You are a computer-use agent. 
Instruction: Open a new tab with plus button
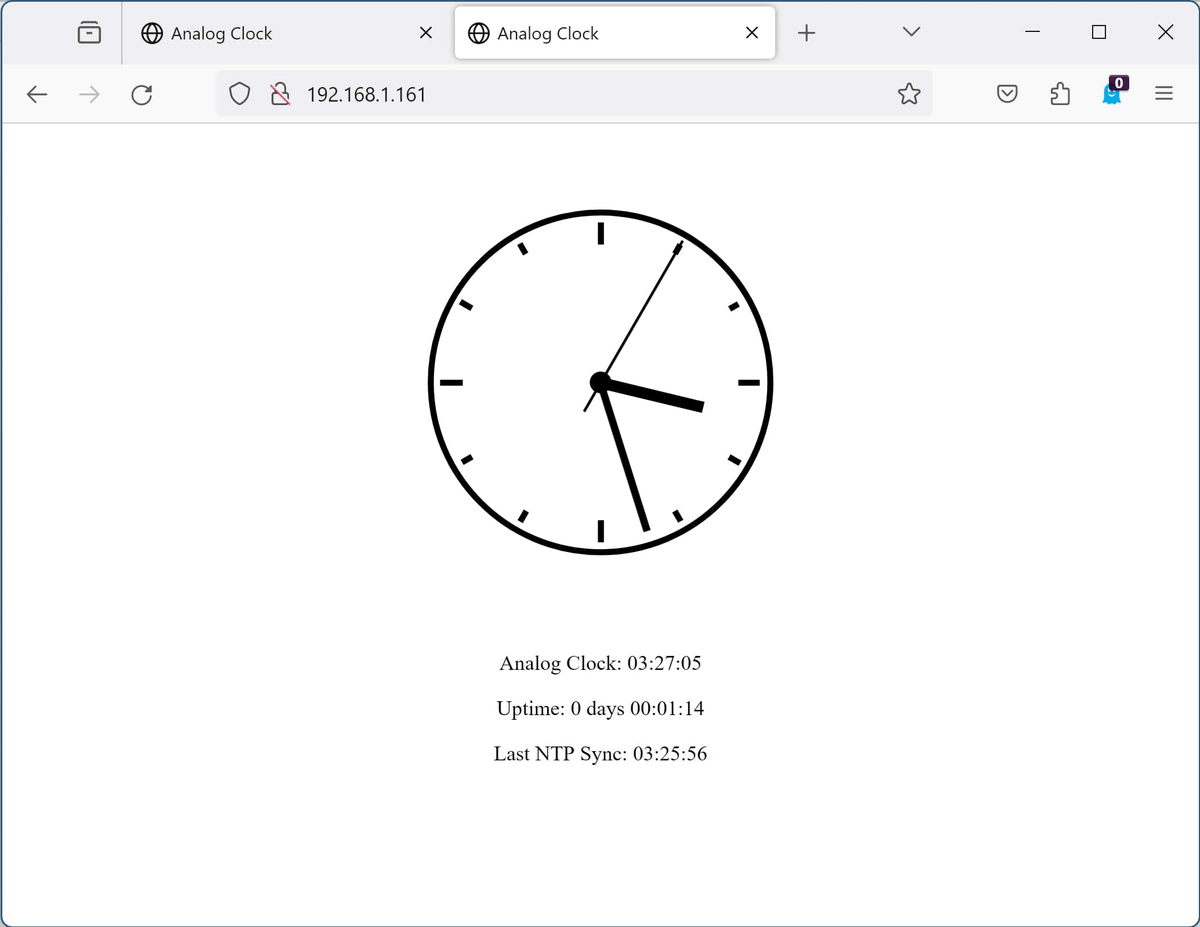pos(807,33)
